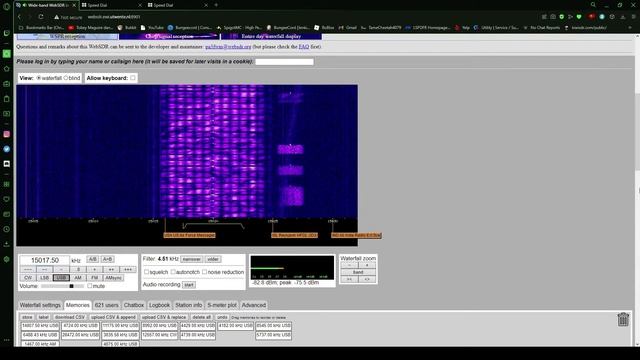The width and height of the screenshot is (640, 360).
Task: Enable the Allow keyboard checkbox
Action: tap(133, 78)
